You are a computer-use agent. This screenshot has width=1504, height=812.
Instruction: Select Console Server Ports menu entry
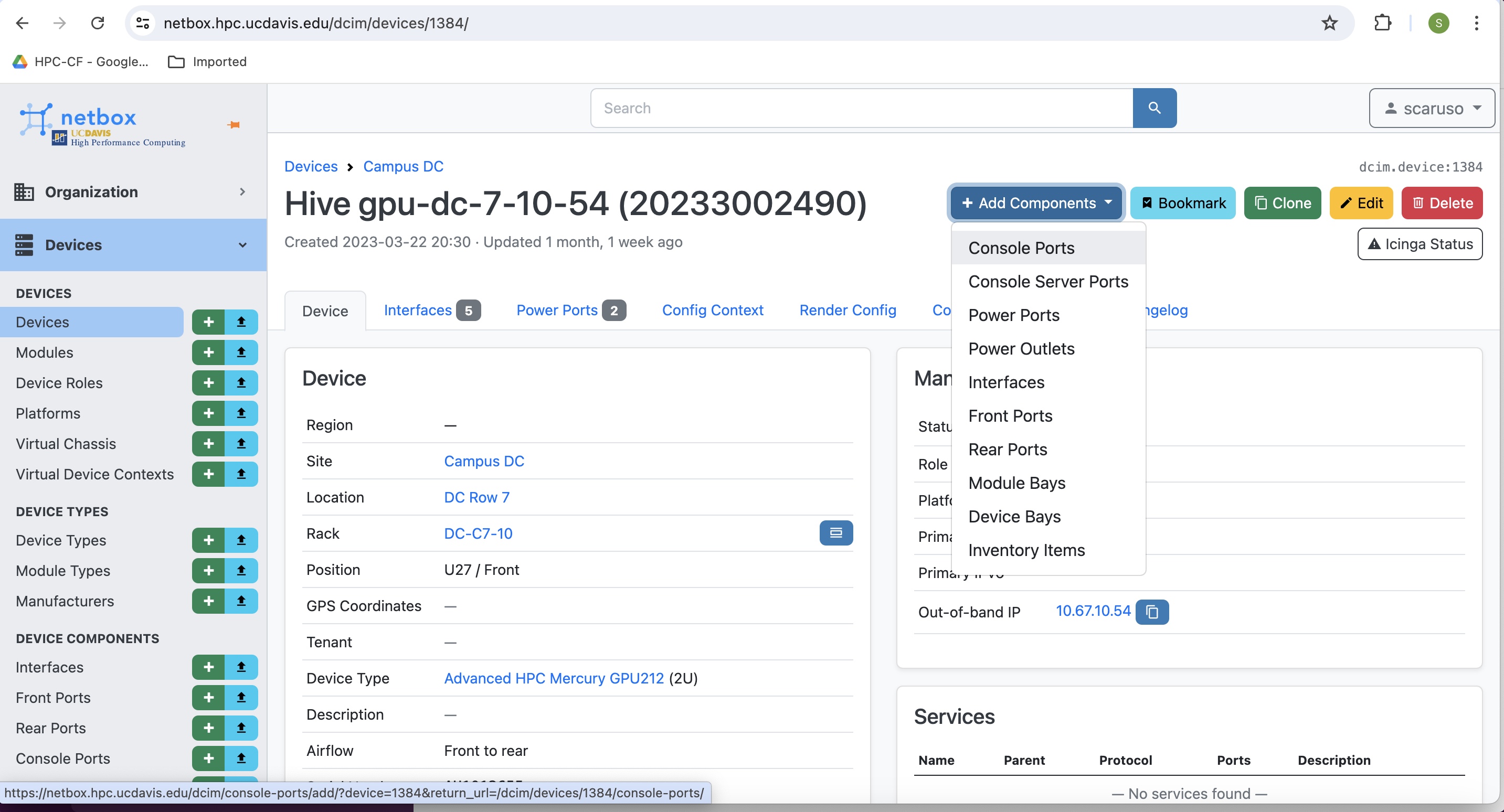click(1047, 281)
